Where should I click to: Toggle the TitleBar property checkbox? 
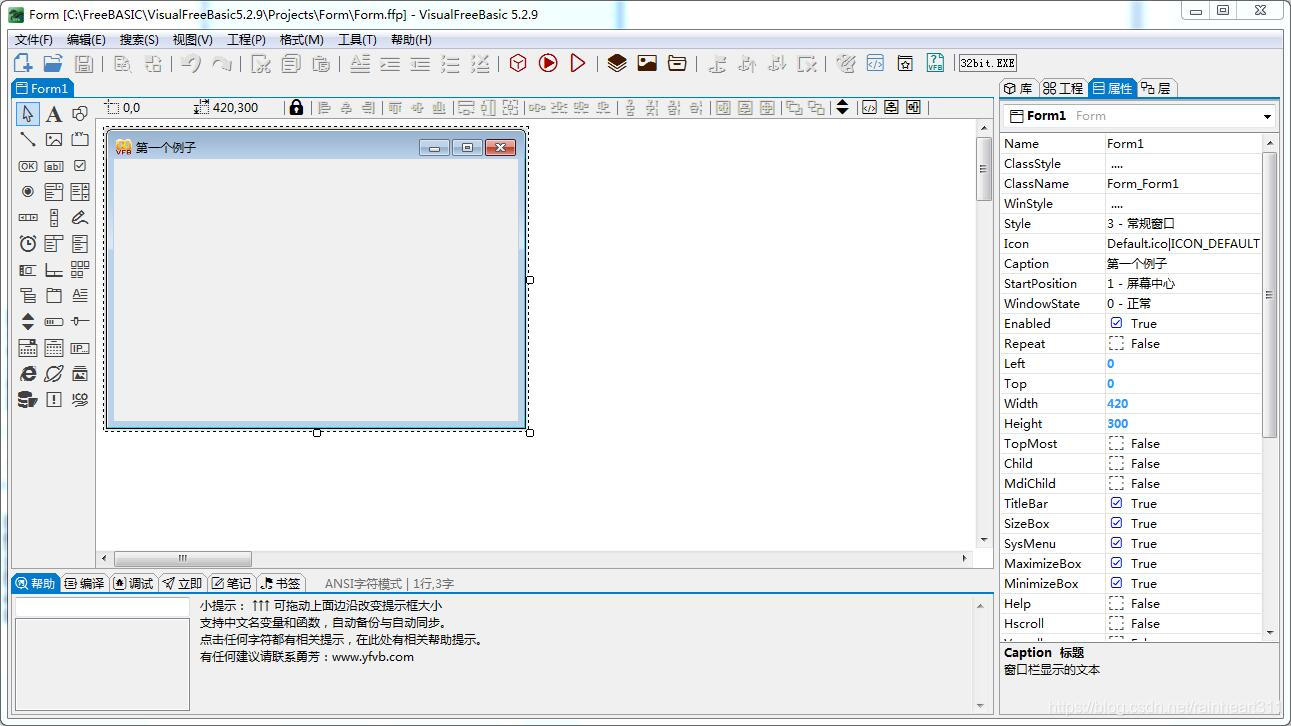click(1116, 503)
